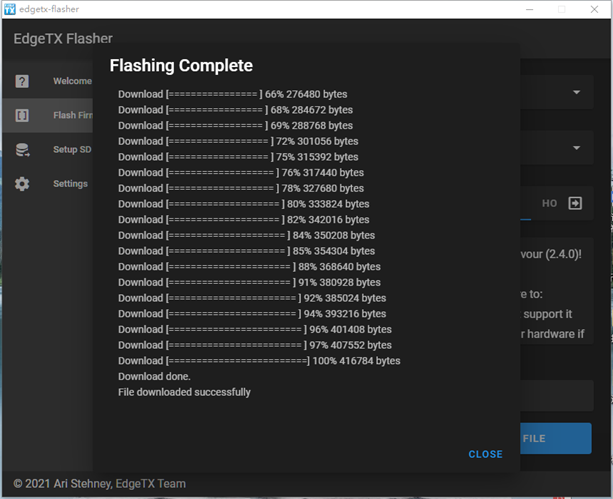
Task: Close the edgetx-flasher window
Action: [594, 9]
